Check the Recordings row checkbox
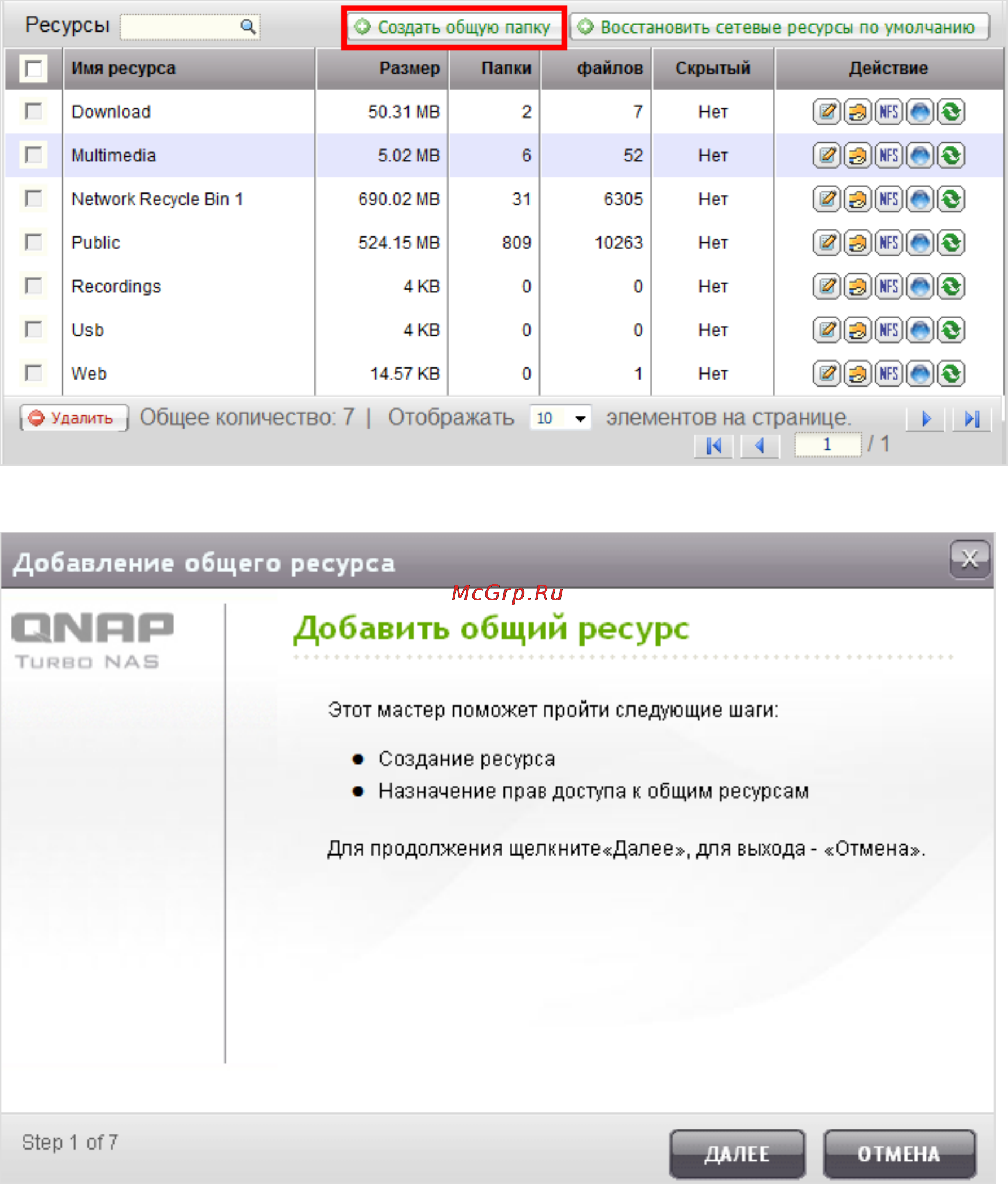Screen dimensions: 1008x1184 coord(33,285)
